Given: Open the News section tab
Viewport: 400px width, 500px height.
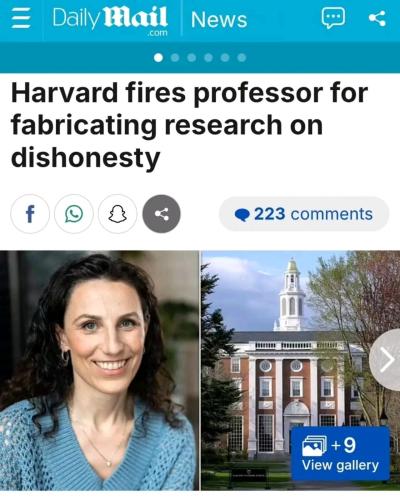Looking at the screenshot, I should [219, 19].
